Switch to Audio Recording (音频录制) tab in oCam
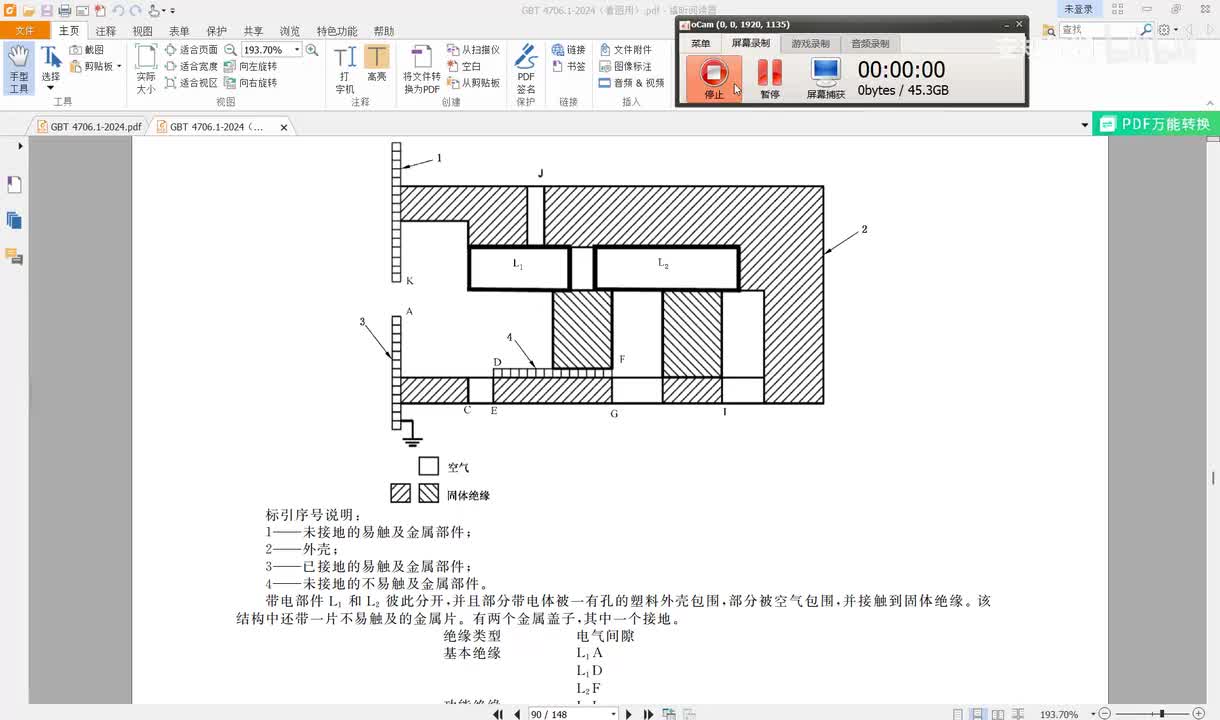Screen dimensions: 1220x720 point(870,44)
